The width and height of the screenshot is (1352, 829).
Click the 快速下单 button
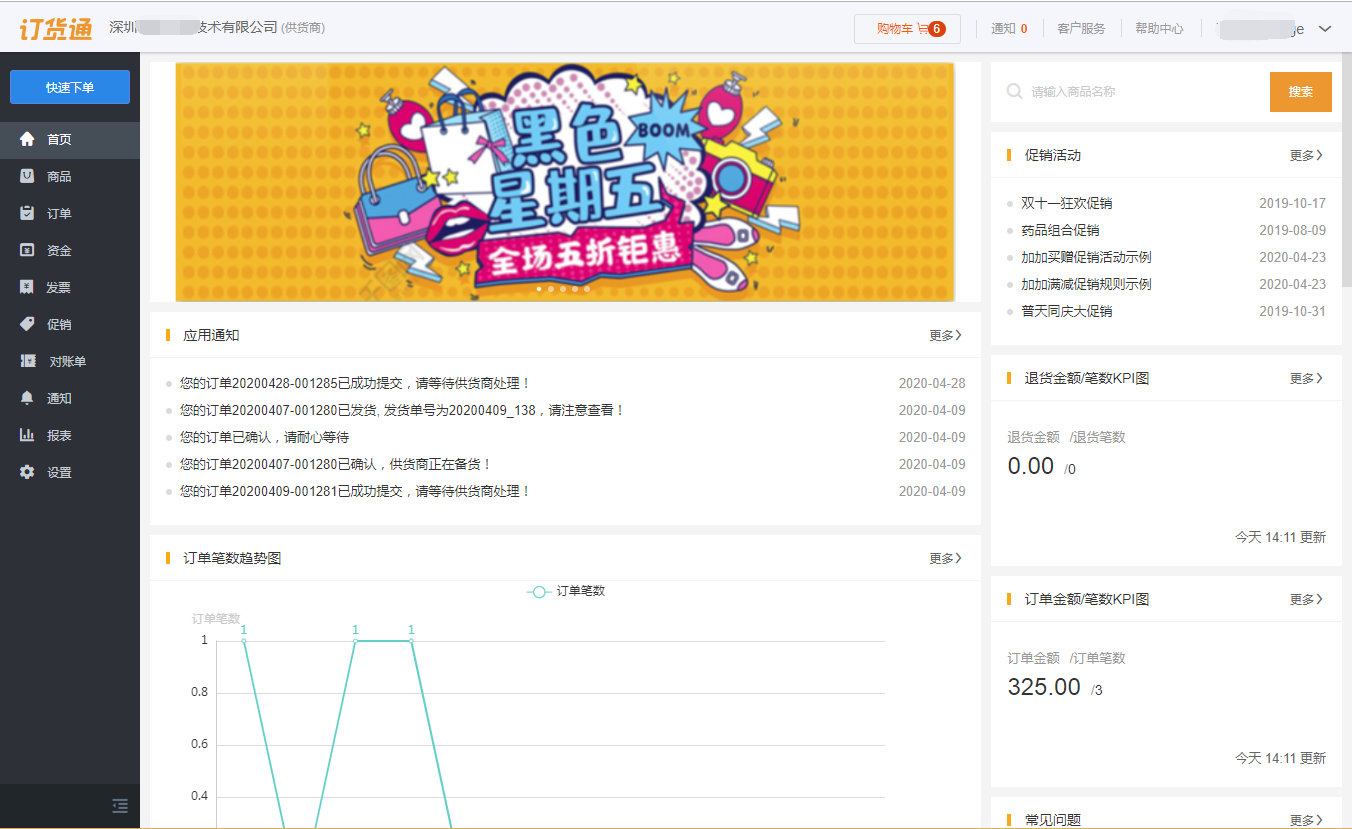click(x=70, y=87)
